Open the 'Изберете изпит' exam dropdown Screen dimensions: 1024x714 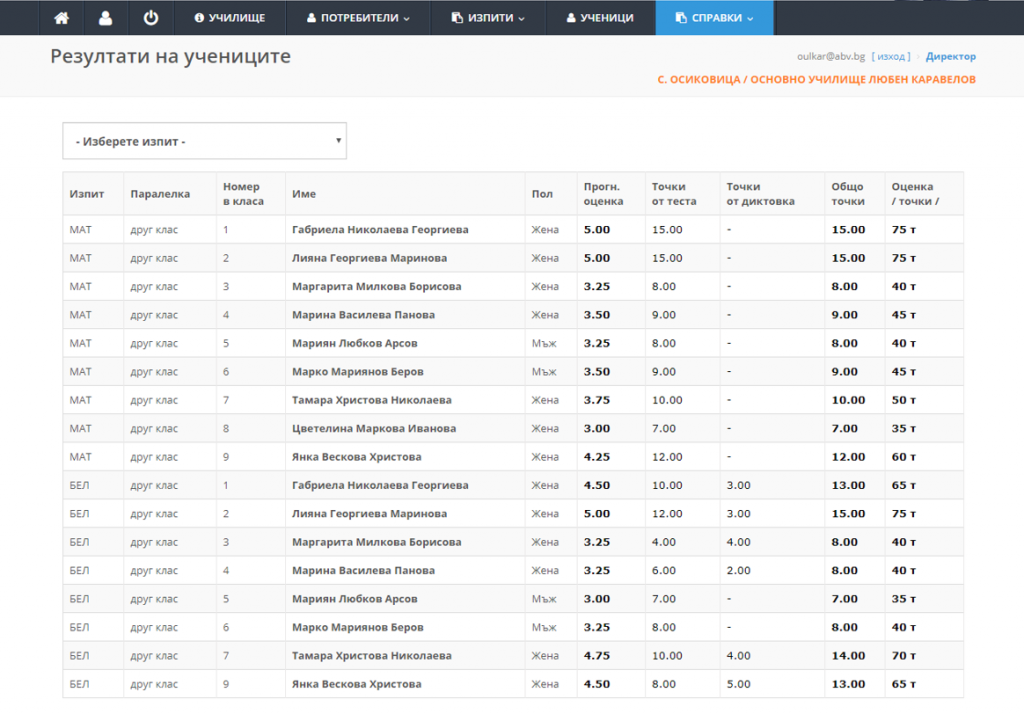204,141
